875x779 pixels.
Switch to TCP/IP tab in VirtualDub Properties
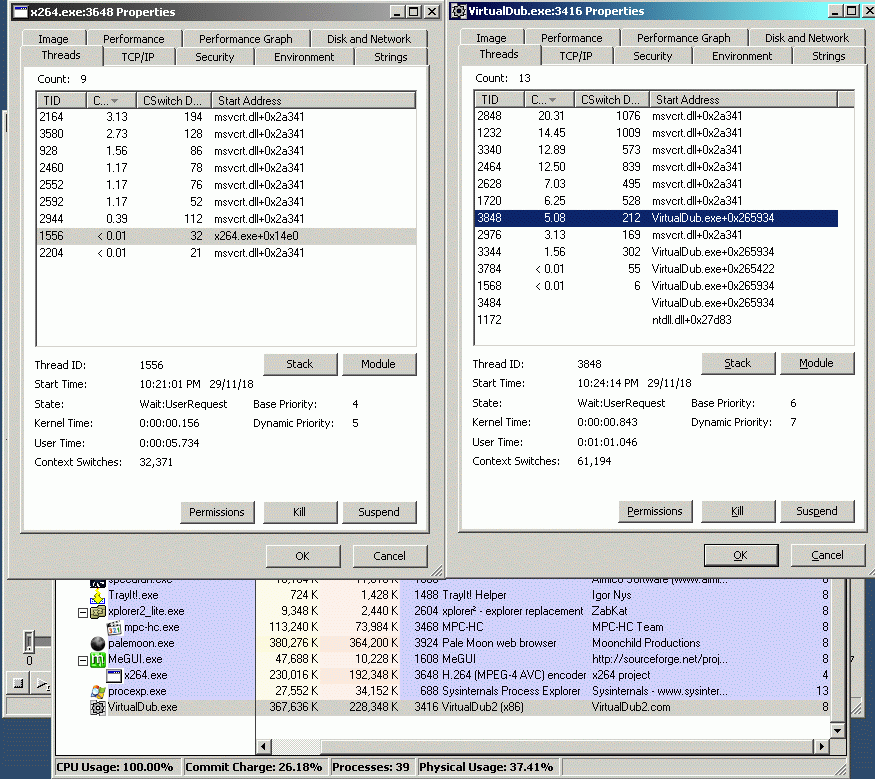pyautogui.click(x=576, y=56)
